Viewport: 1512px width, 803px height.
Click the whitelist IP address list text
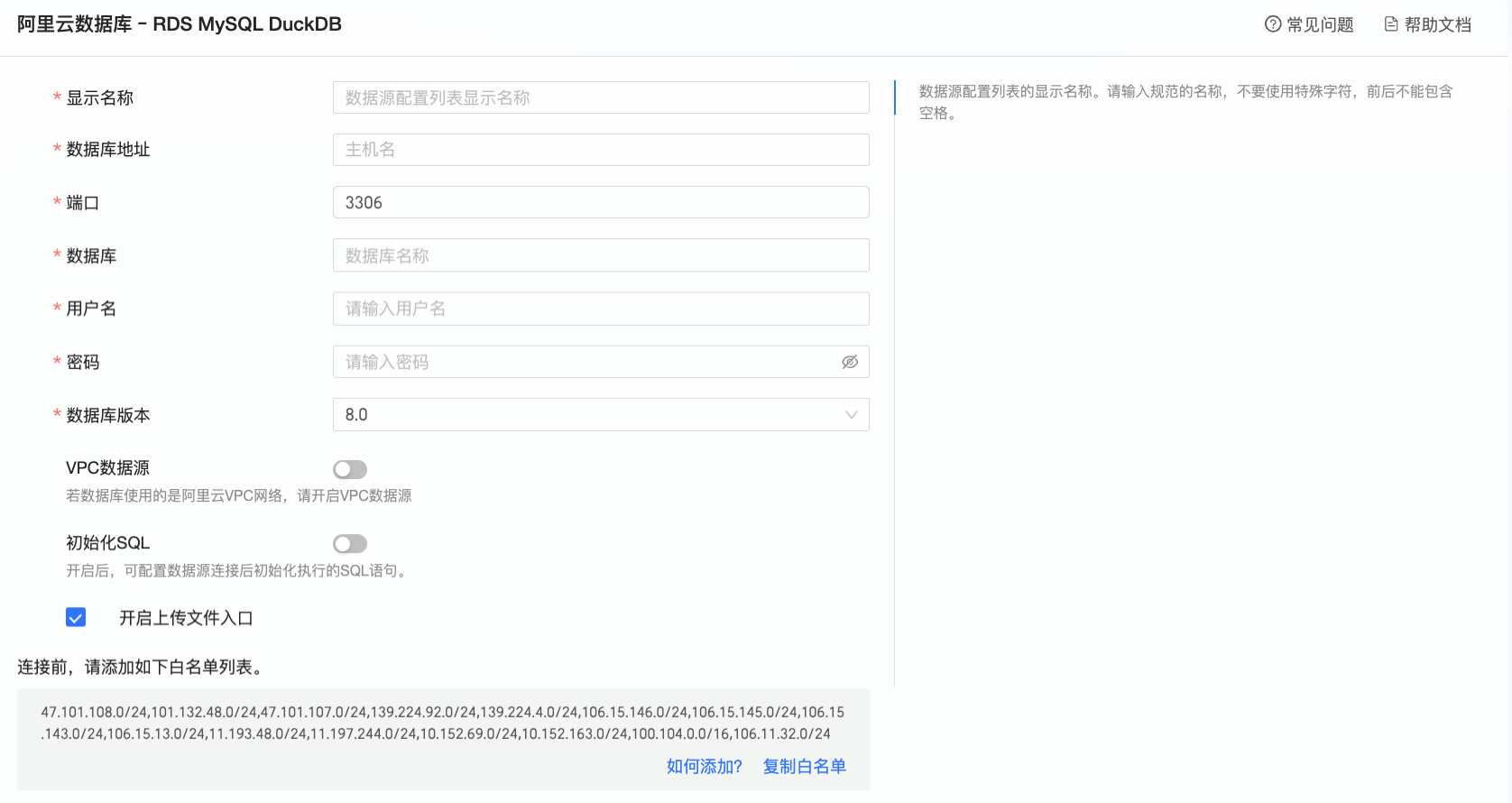click(443, 723)
